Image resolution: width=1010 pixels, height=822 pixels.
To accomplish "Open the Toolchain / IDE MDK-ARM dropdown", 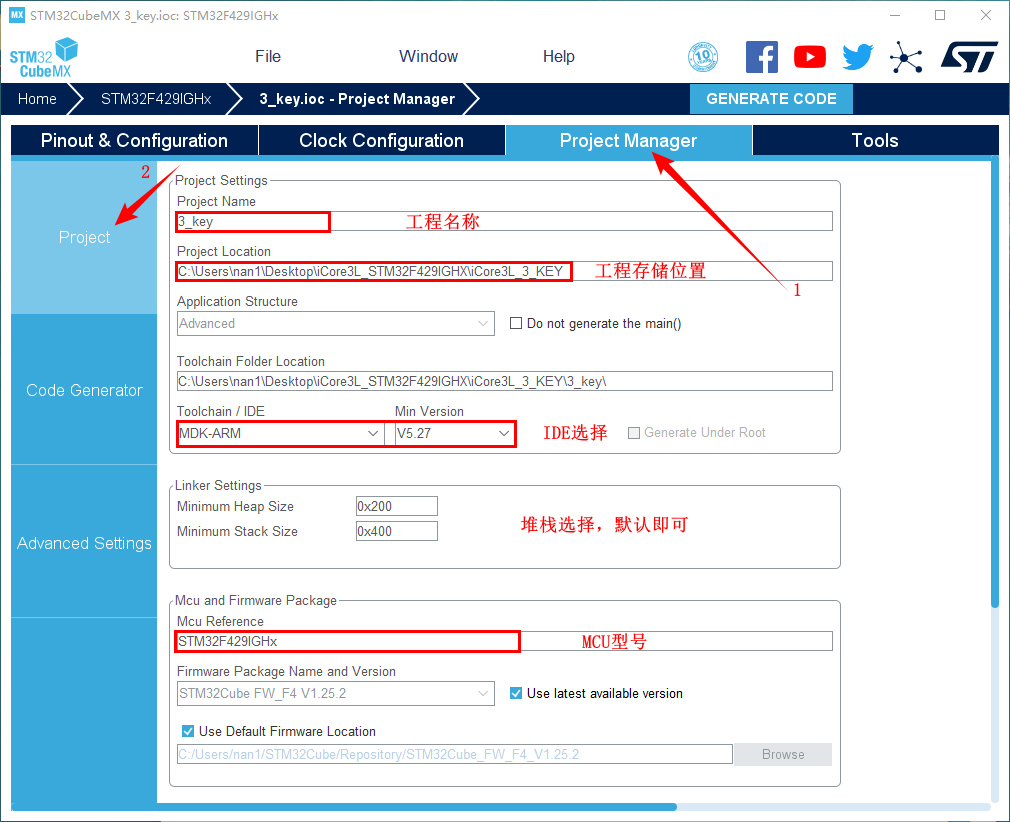I will [x=280, y=433].
